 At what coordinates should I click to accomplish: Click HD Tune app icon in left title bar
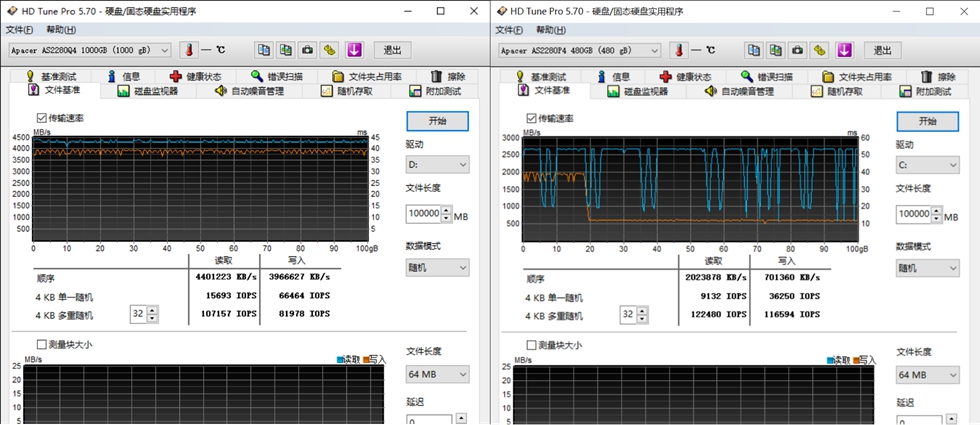[x=11, y=11]
